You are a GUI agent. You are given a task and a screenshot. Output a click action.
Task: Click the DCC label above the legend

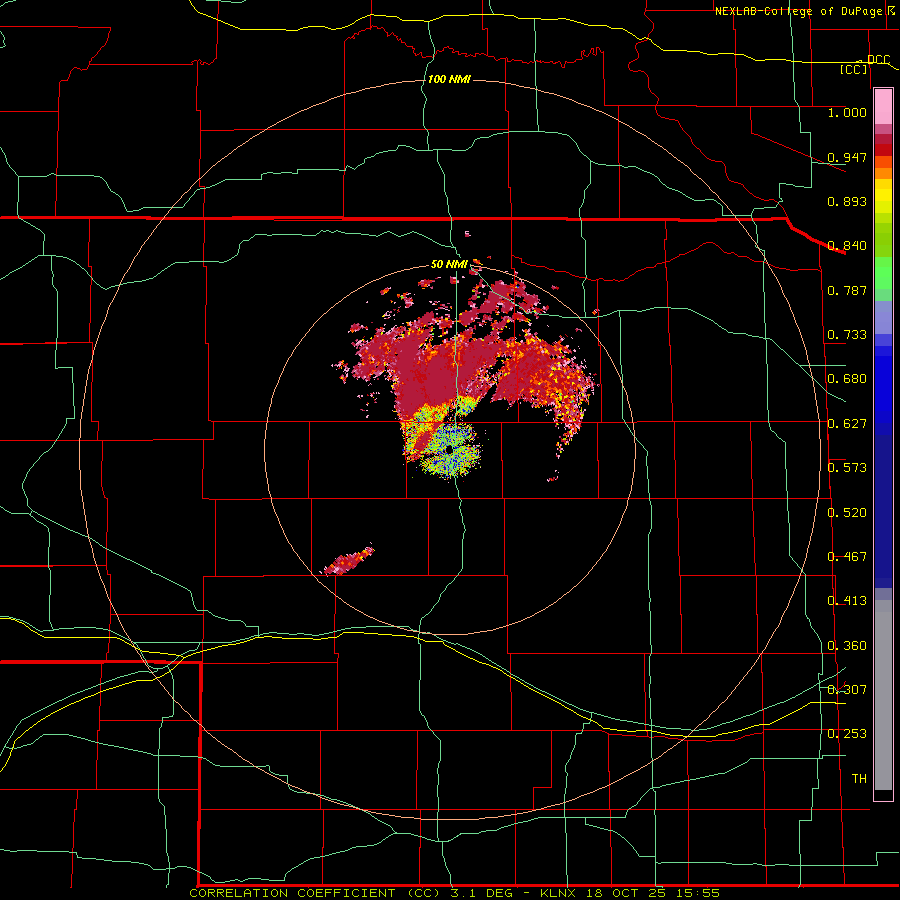tap(878, 59)
